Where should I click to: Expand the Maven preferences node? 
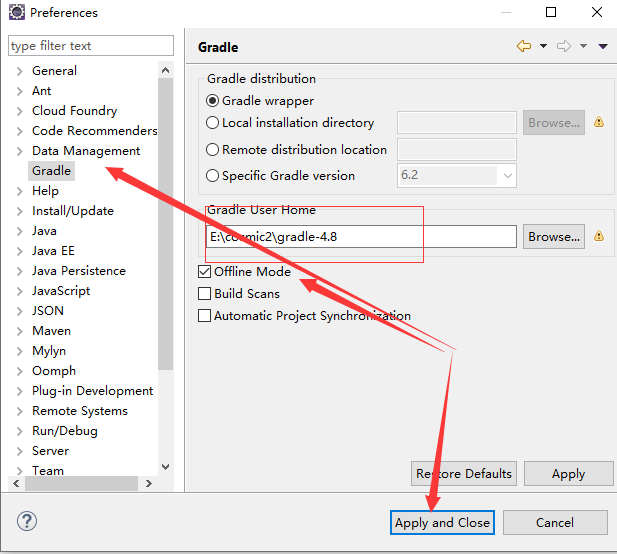(x=19, y=331)
